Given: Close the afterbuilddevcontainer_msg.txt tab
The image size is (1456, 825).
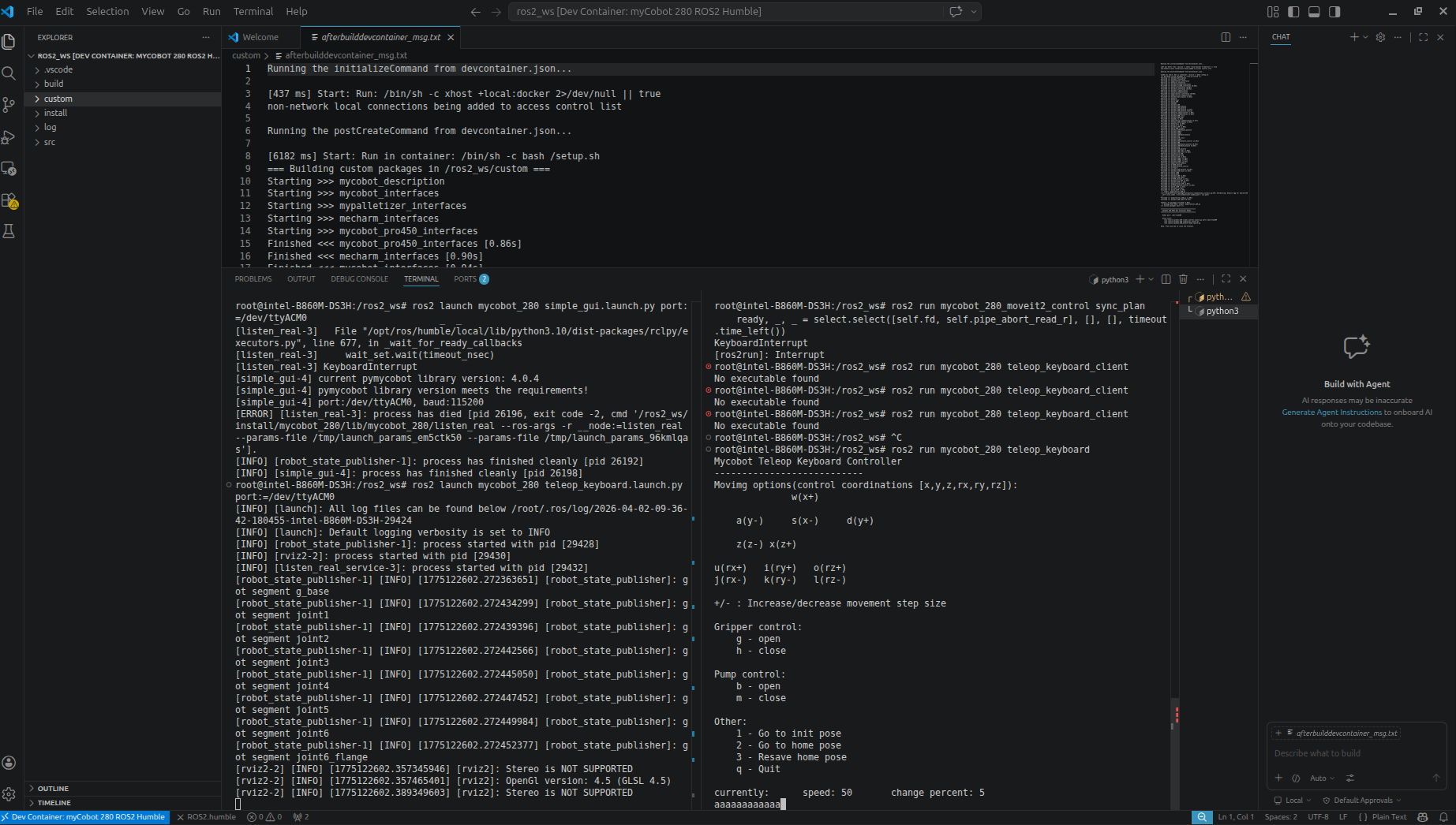Looking at the screenshot, I should click(451, 37).
